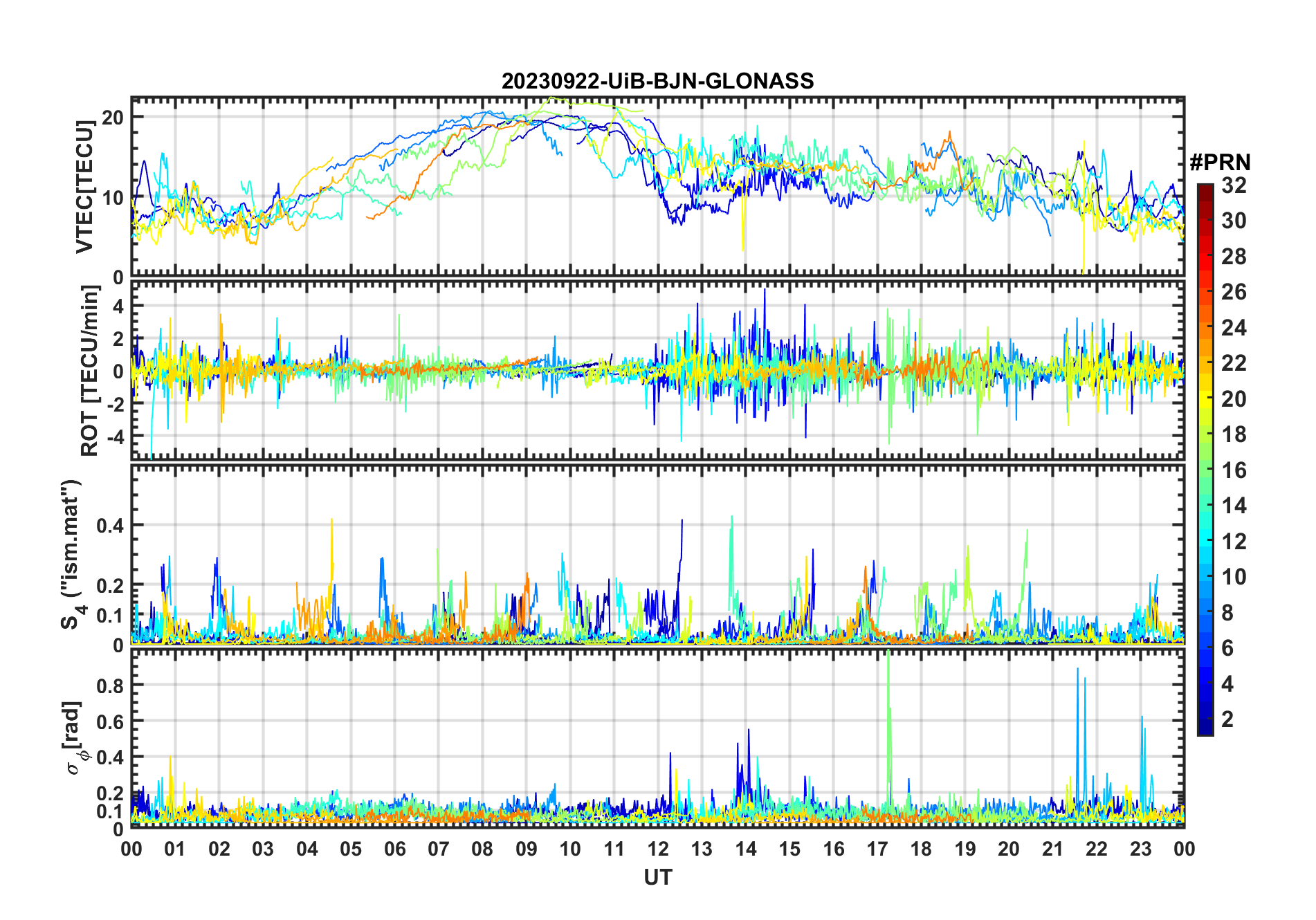The width and height of the screenshot is (1316, 920).
Task: Click the 20 tick label on the VTEC axis
Action: point(112,118)
